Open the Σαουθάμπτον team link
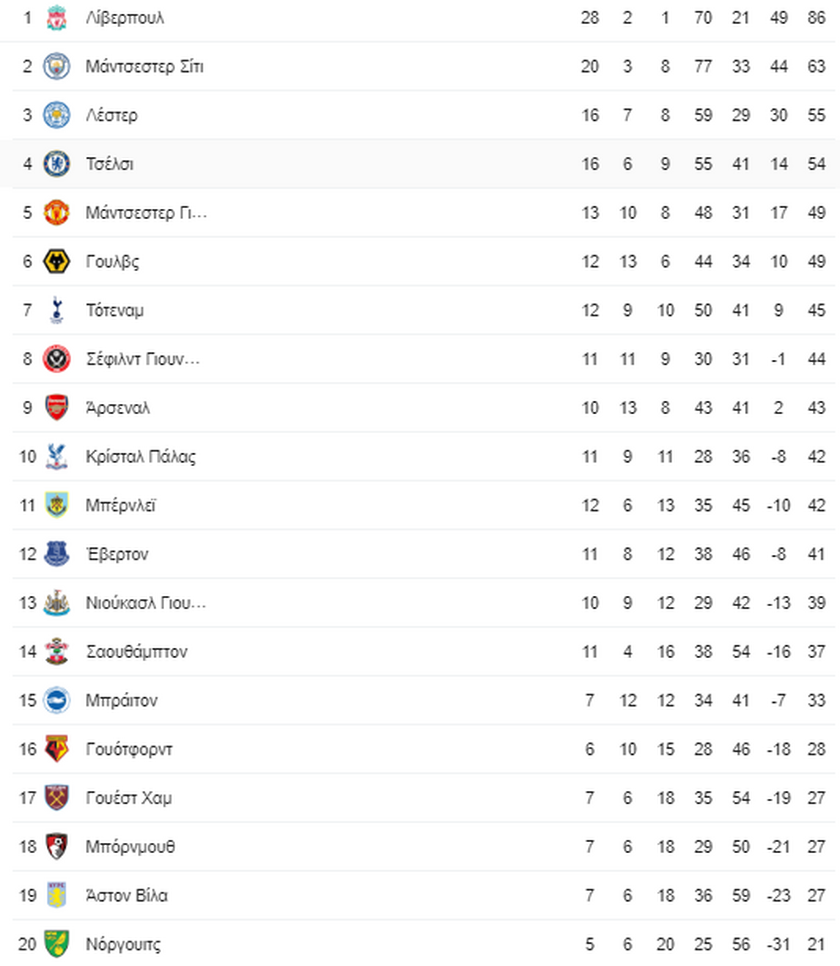Viewport: 840px width, 966px height. [x=136, y=652]
